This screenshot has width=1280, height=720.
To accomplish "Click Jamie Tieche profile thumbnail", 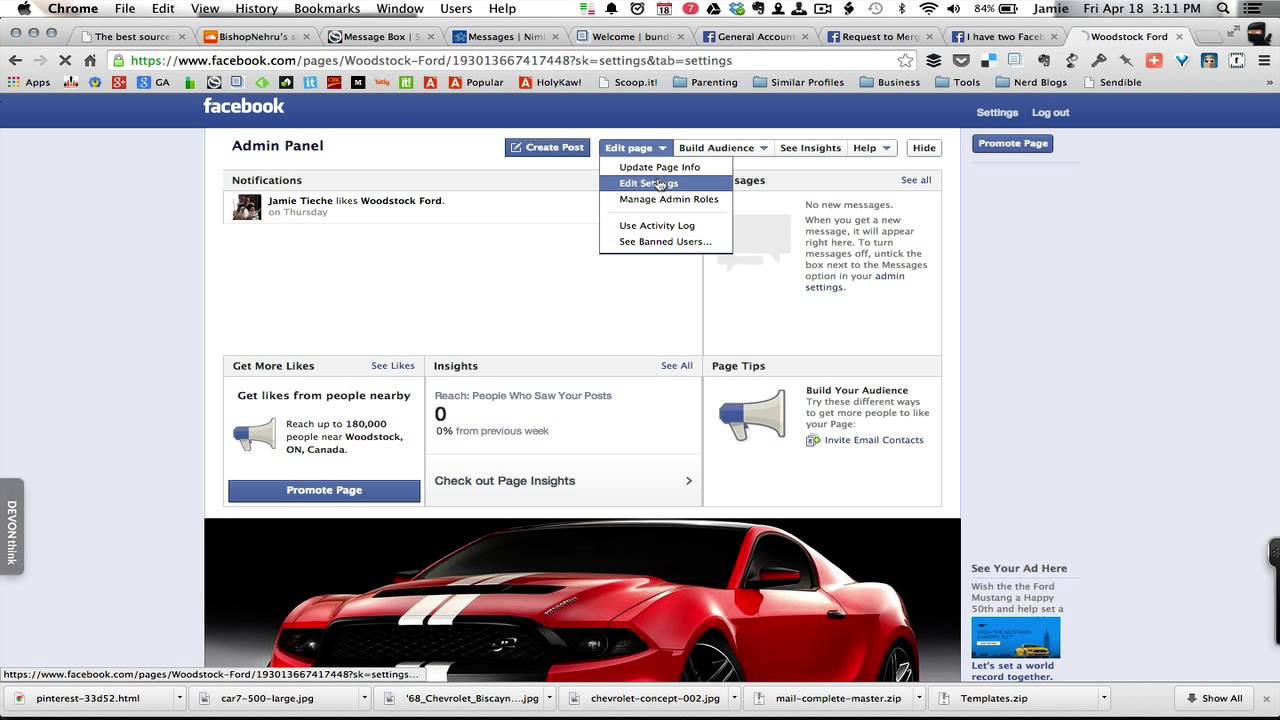I will pyautogui.click(x=247, y=207).
